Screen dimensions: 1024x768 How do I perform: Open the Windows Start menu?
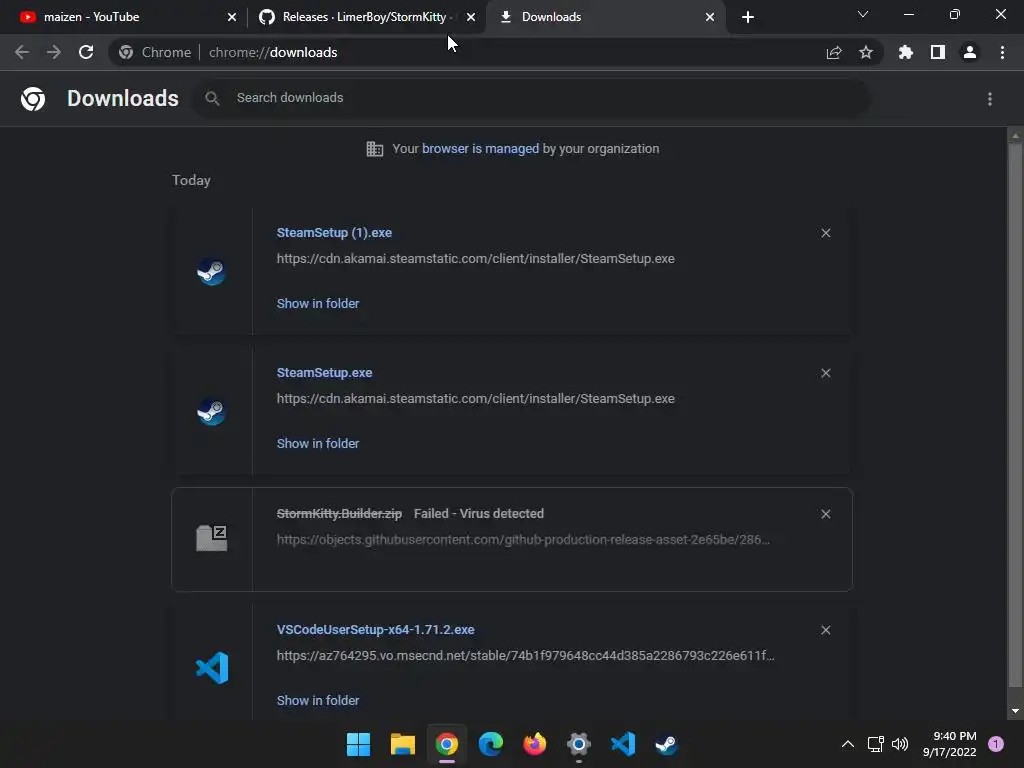coord(359,744)
